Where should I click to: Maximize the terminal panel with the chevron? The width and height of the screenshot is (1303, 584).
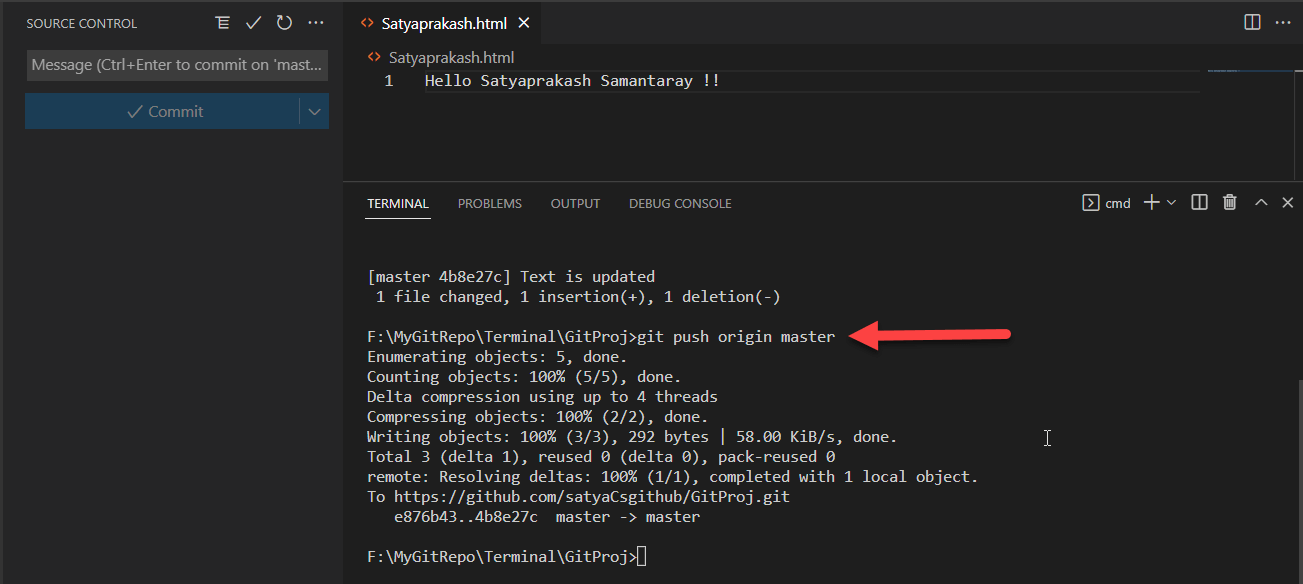point(1260,202)
